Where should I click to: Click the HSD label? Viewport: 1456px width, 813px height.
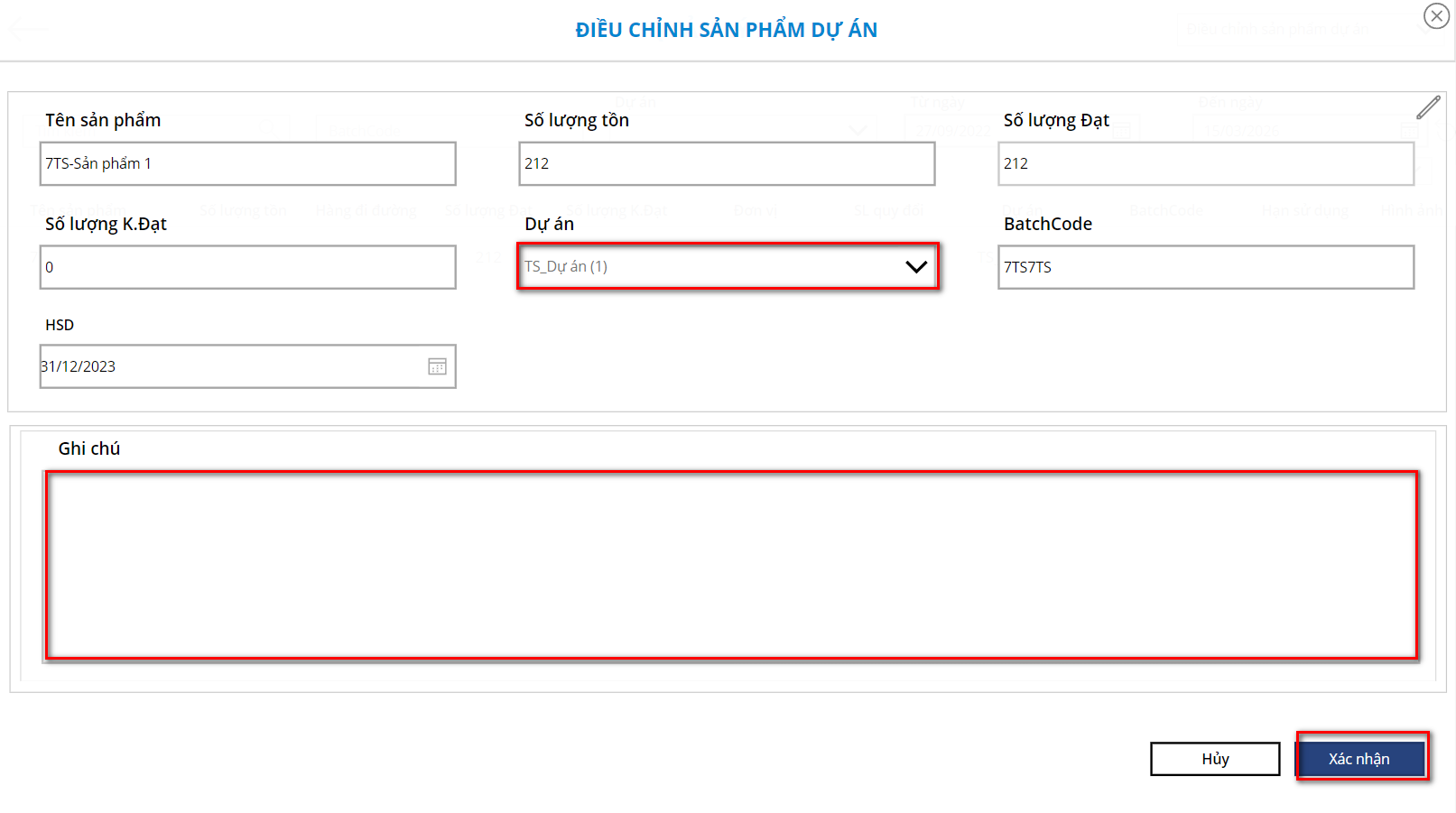tap(60, 325)
